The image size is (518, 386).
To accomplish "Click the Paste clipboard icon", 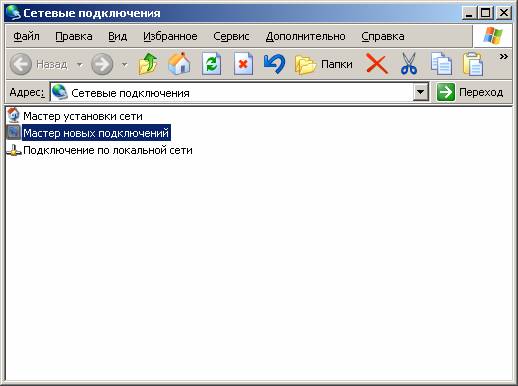I will click(473, 64).
